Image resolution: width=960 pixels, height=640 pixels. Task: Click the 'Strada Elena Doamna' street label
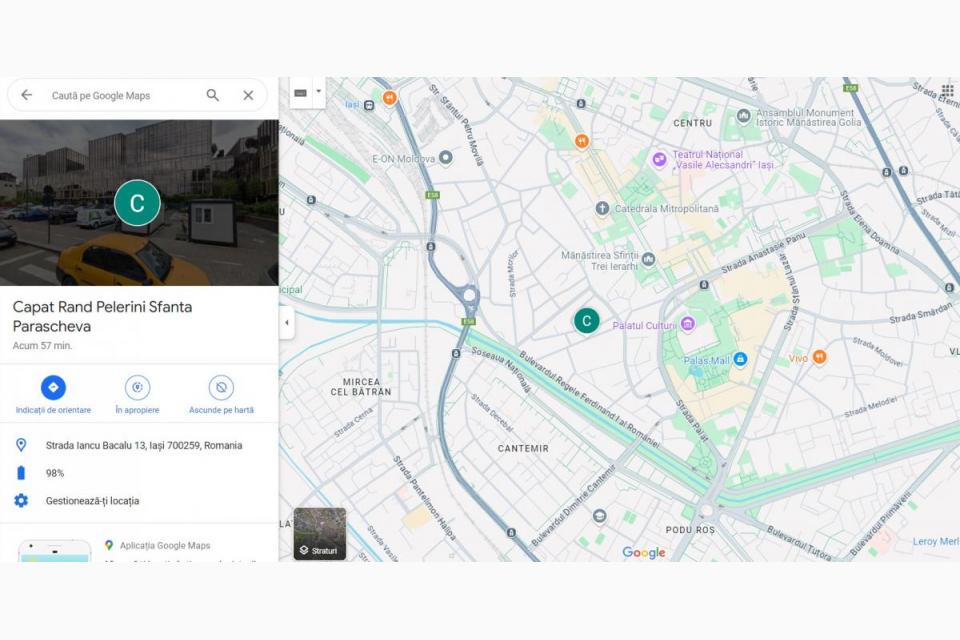coord(869,222)
